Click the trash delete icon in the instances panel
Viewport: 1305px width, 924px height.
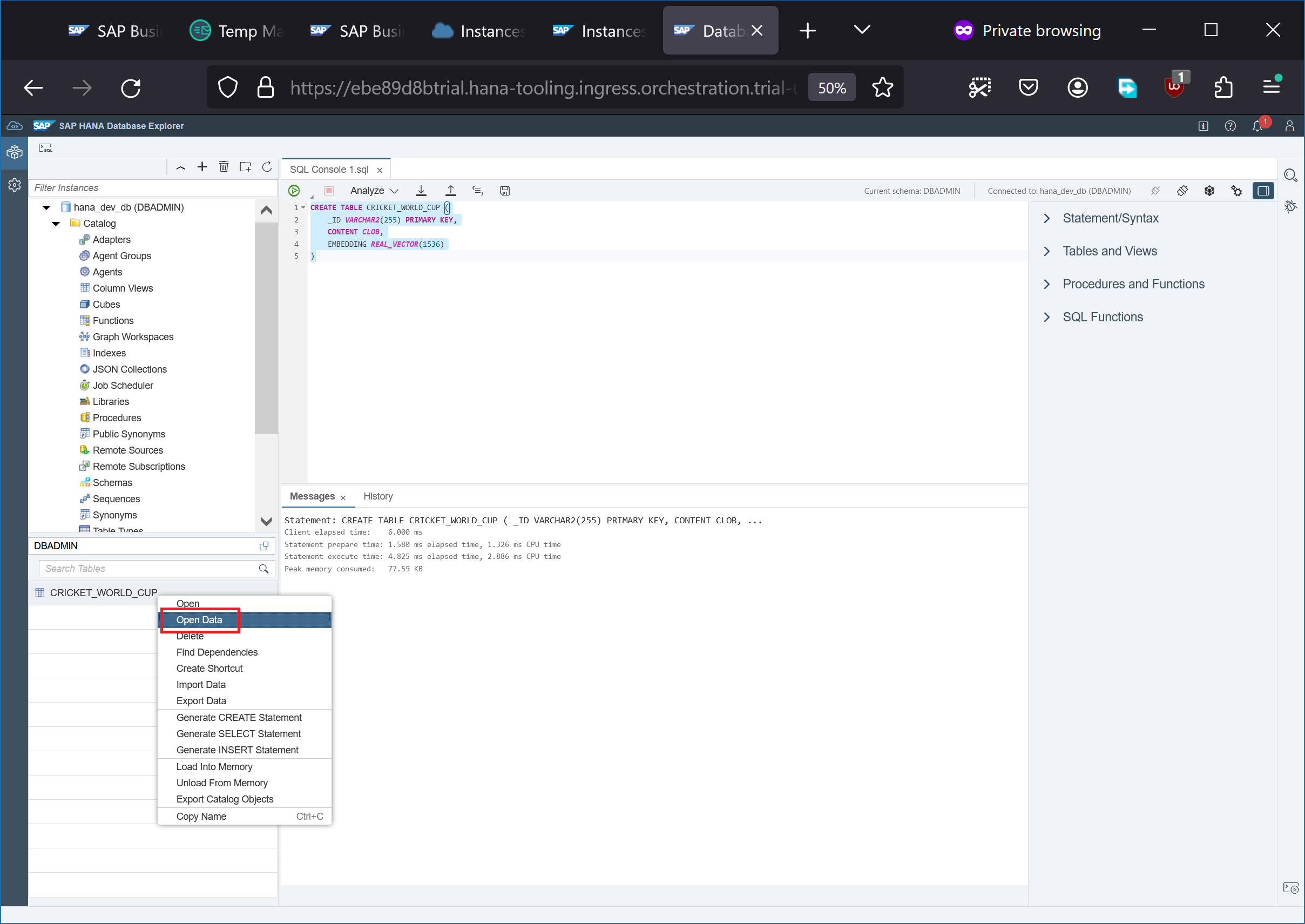click(x=224, y=167)
